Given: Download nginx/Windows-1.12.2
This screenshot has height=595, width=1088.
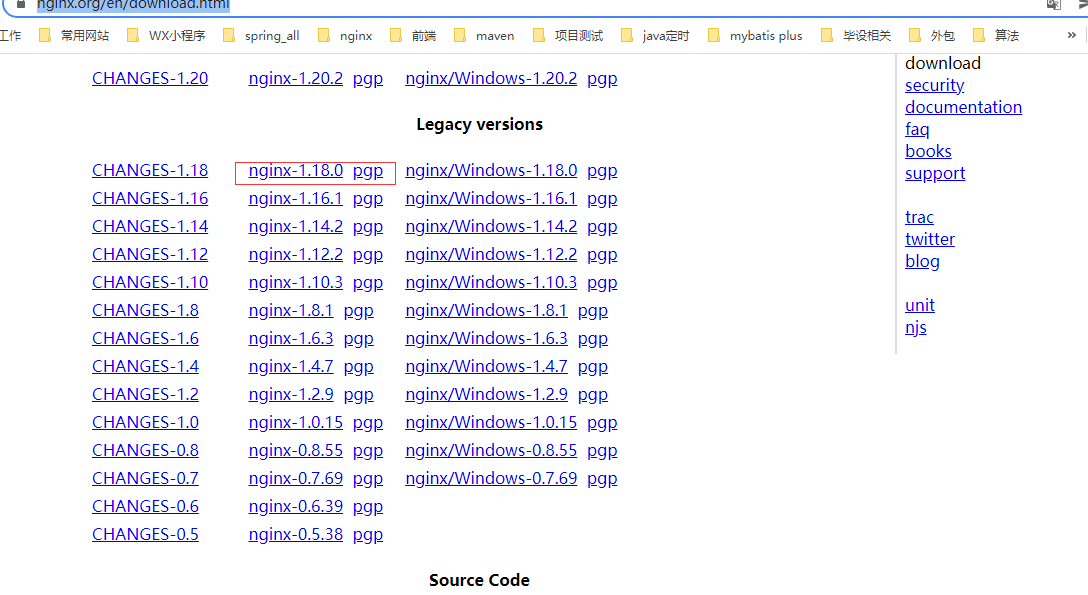Looking at the screenshot, I should [491, 255].
